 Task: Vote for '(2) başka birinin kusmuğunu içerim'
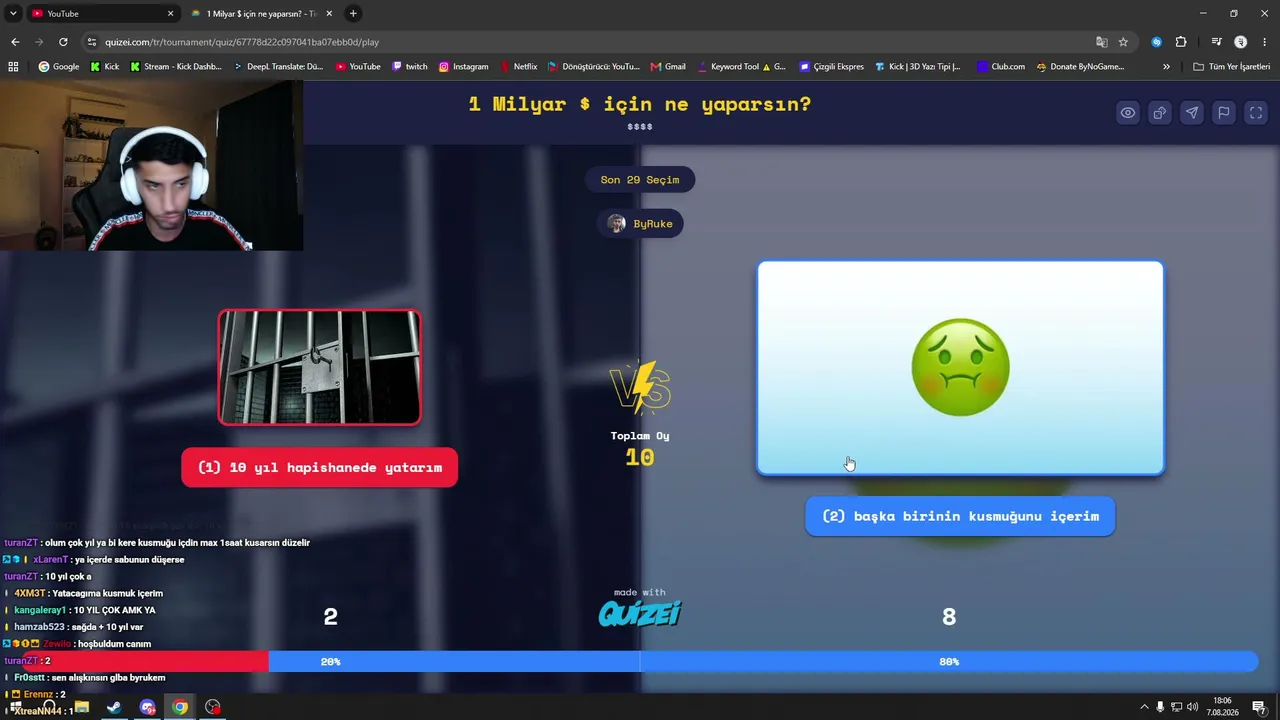[x=960, y=516]
